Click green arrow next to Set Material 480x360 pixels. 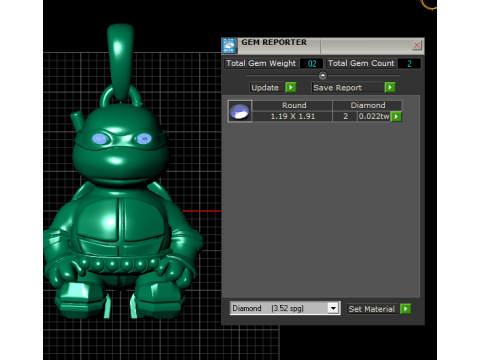pyautogui.click(x=406, y=309)
